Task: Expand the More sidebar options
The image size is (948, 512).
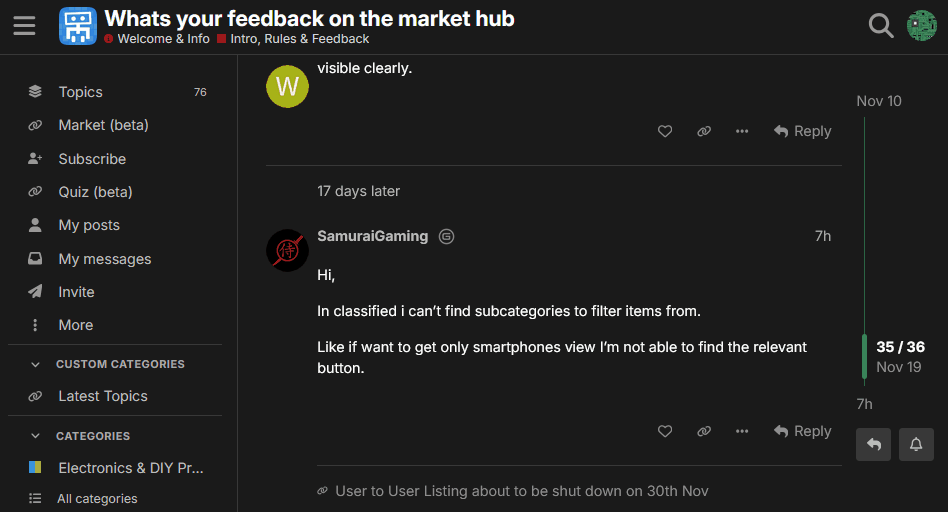Action: [75, 325]
